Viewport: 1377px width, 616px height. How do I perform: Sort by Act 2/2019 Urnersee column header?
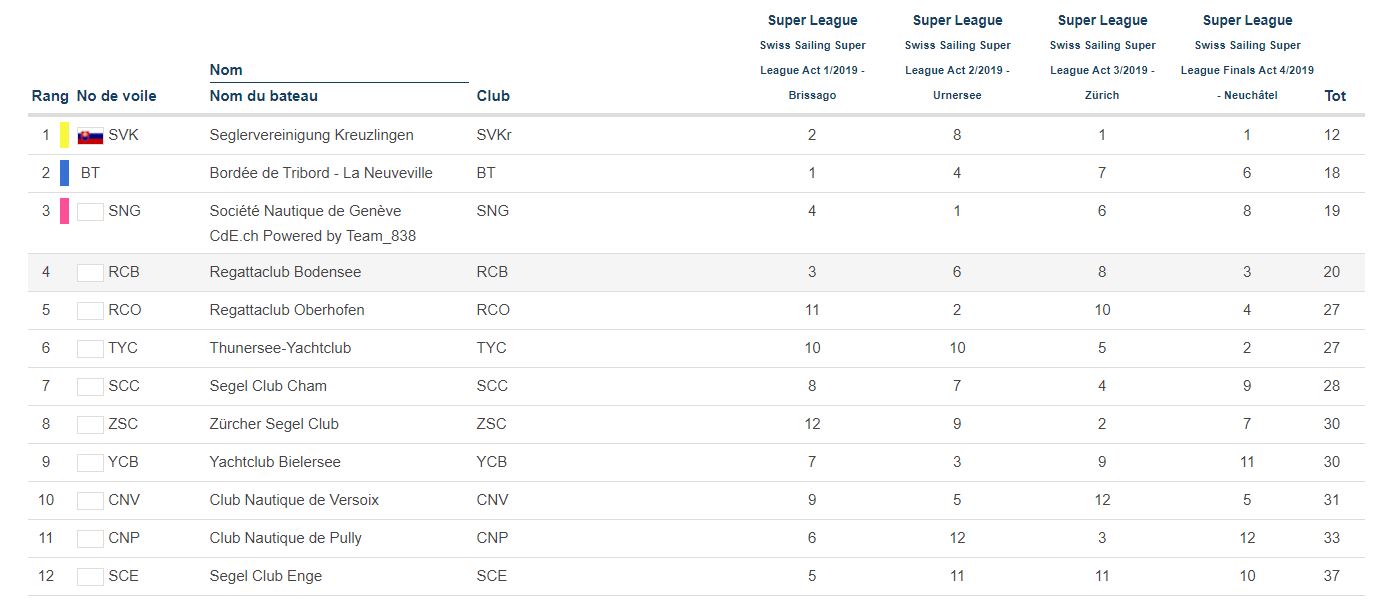(957, 57)
